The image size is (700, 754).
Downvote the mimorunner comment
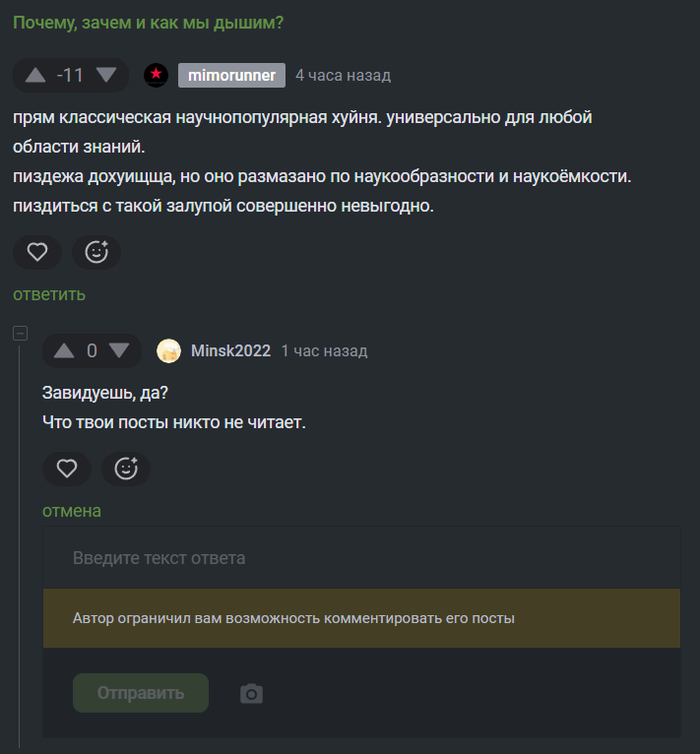point(106,75)
